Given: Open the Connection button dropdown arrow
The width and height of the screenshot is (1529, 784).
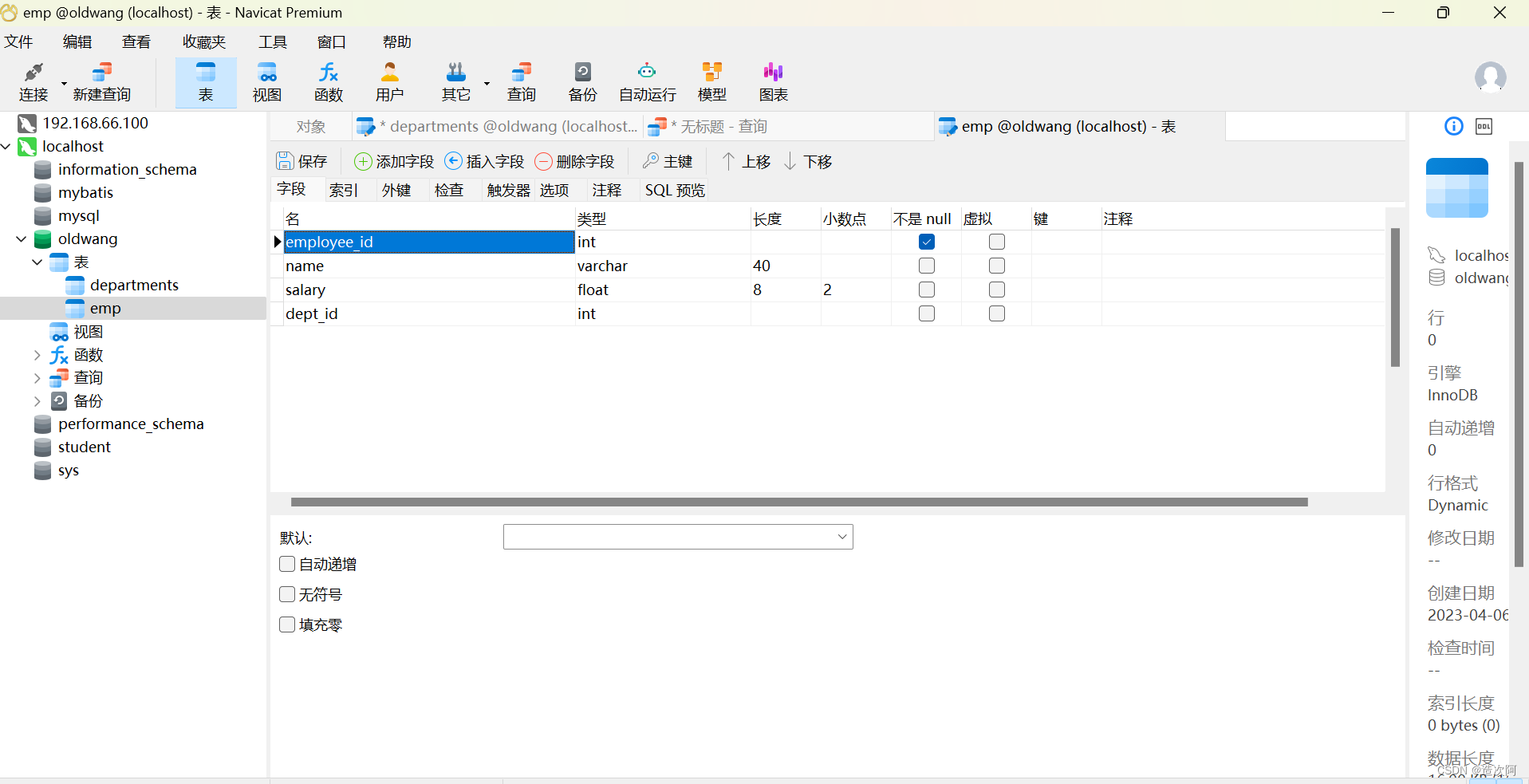Looking at the screenshot, I should [64, 83].
